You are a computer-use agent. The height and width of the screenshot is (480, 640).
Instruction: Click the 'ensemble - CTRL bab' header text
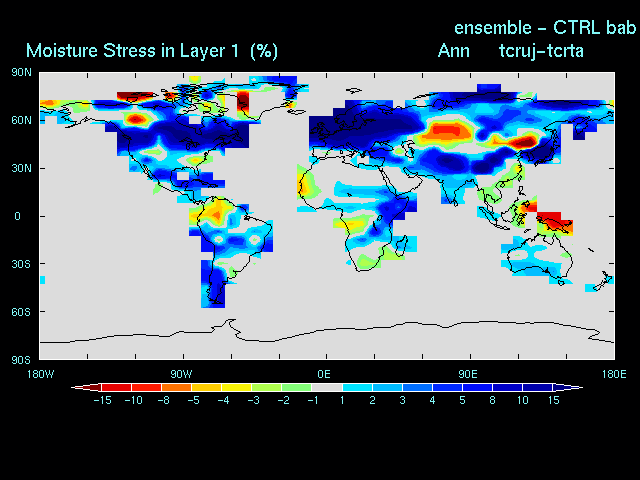point(545,27)
